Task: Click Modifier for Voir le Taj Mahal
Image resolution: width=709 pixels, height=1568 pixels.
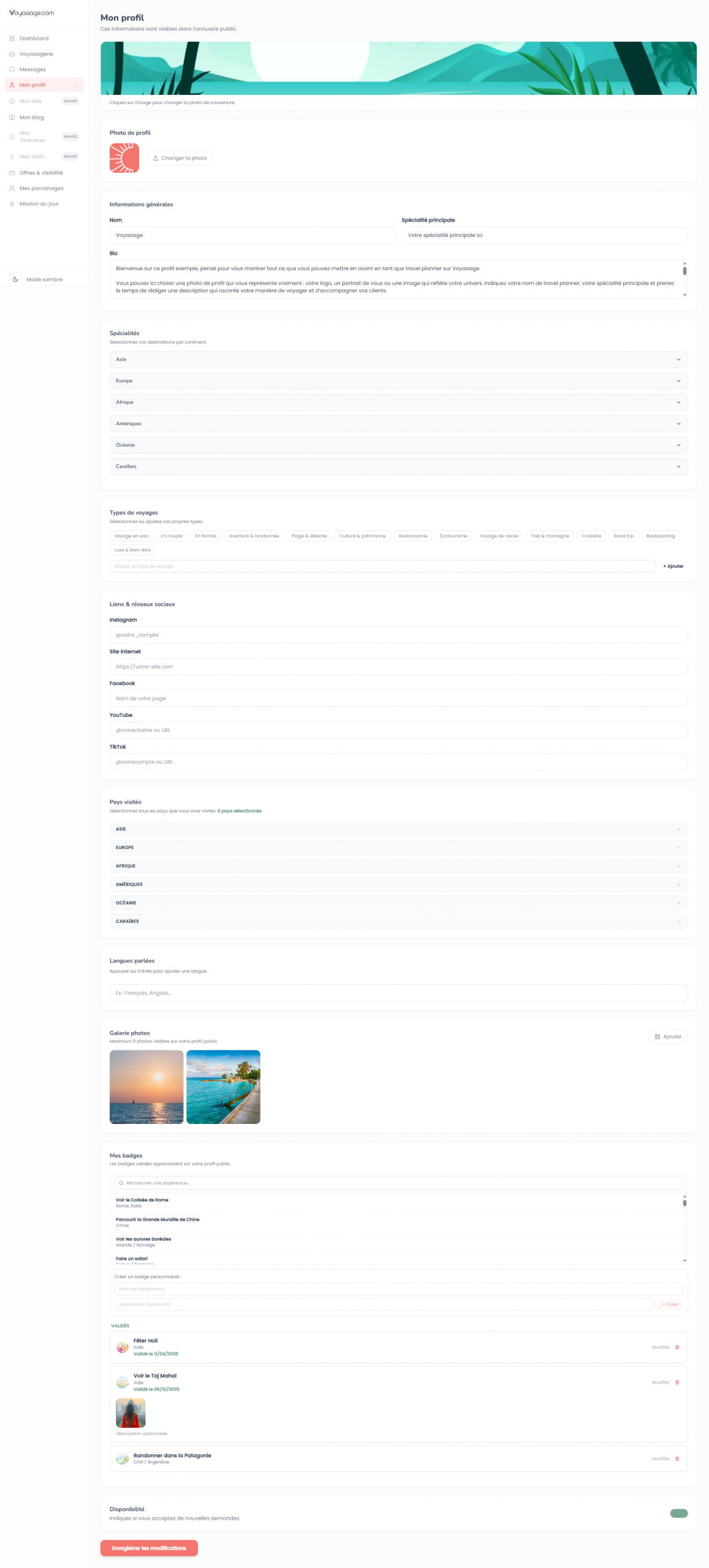Action: pos(661,1382)
